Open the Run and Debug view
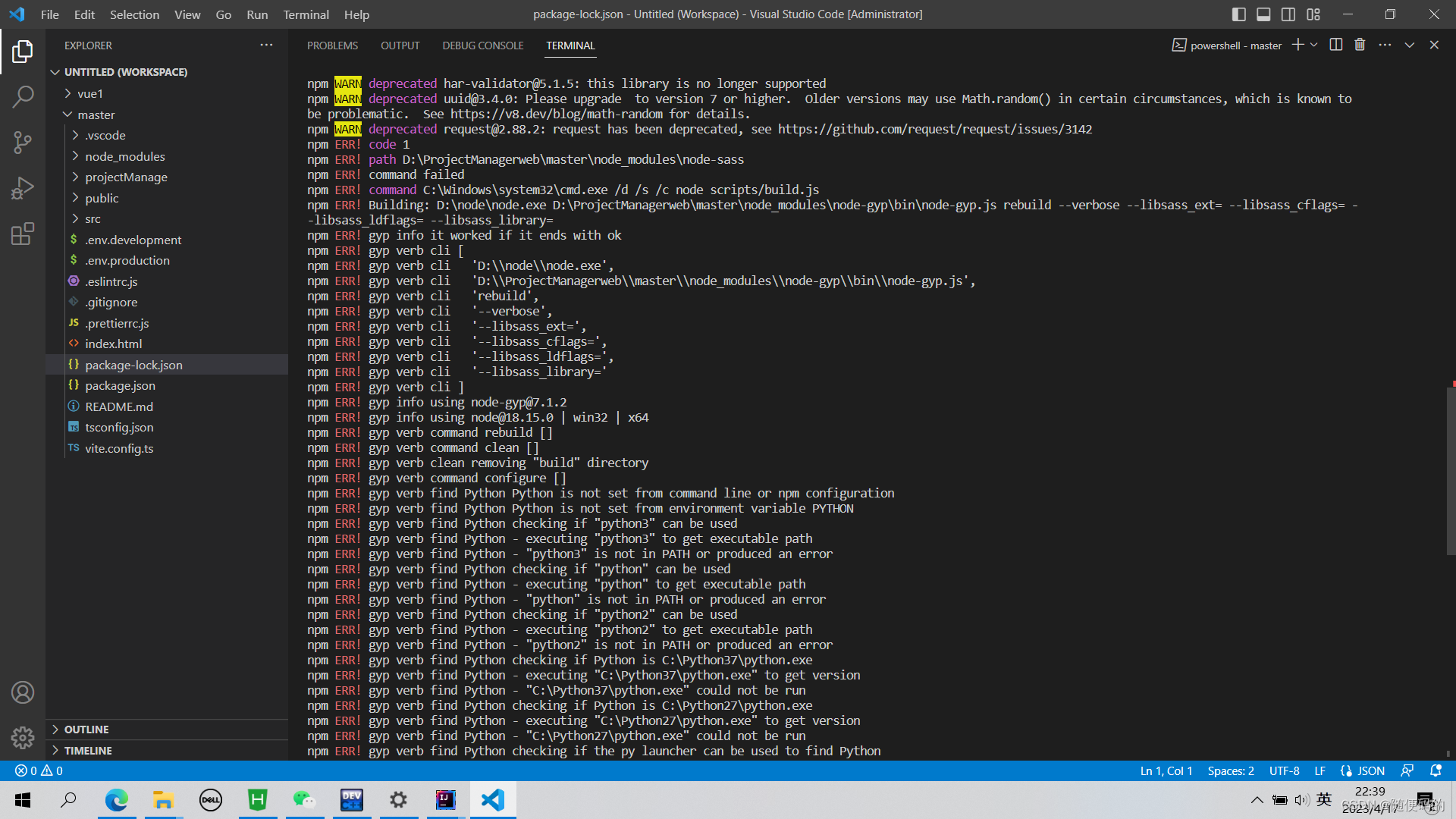 [23, 187]
